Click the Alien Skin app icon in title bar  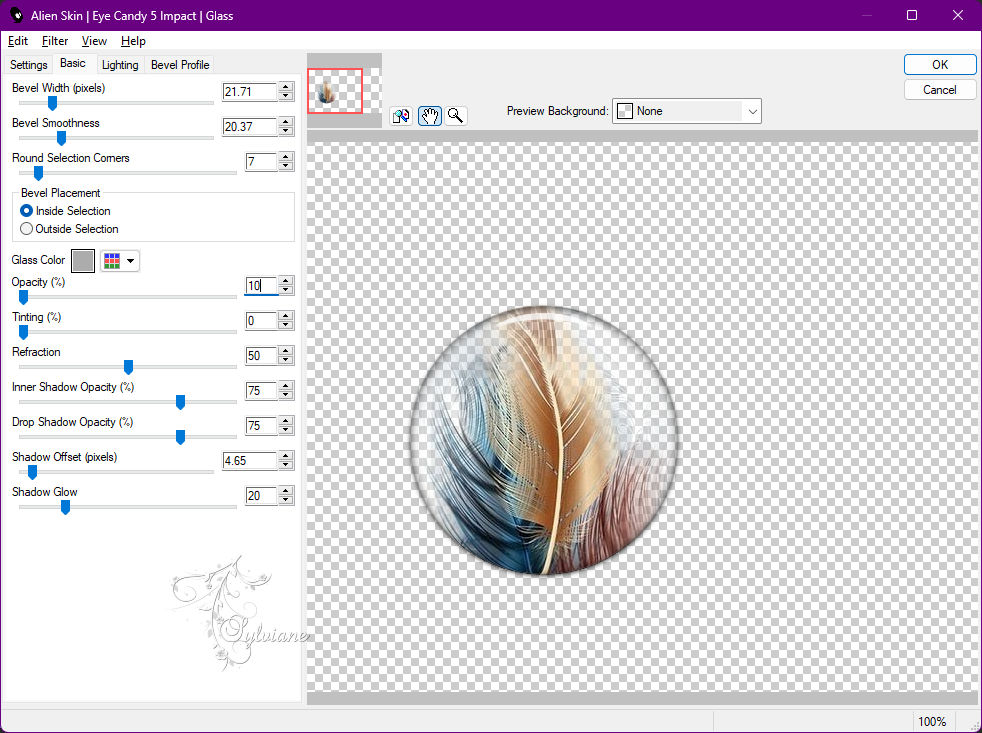(x=16, y=15)
